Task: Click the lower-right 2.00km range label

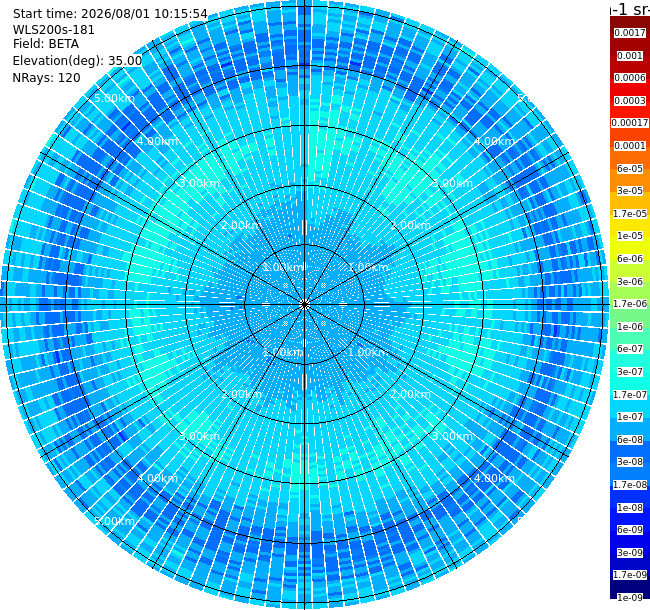Action: [410, 394]
